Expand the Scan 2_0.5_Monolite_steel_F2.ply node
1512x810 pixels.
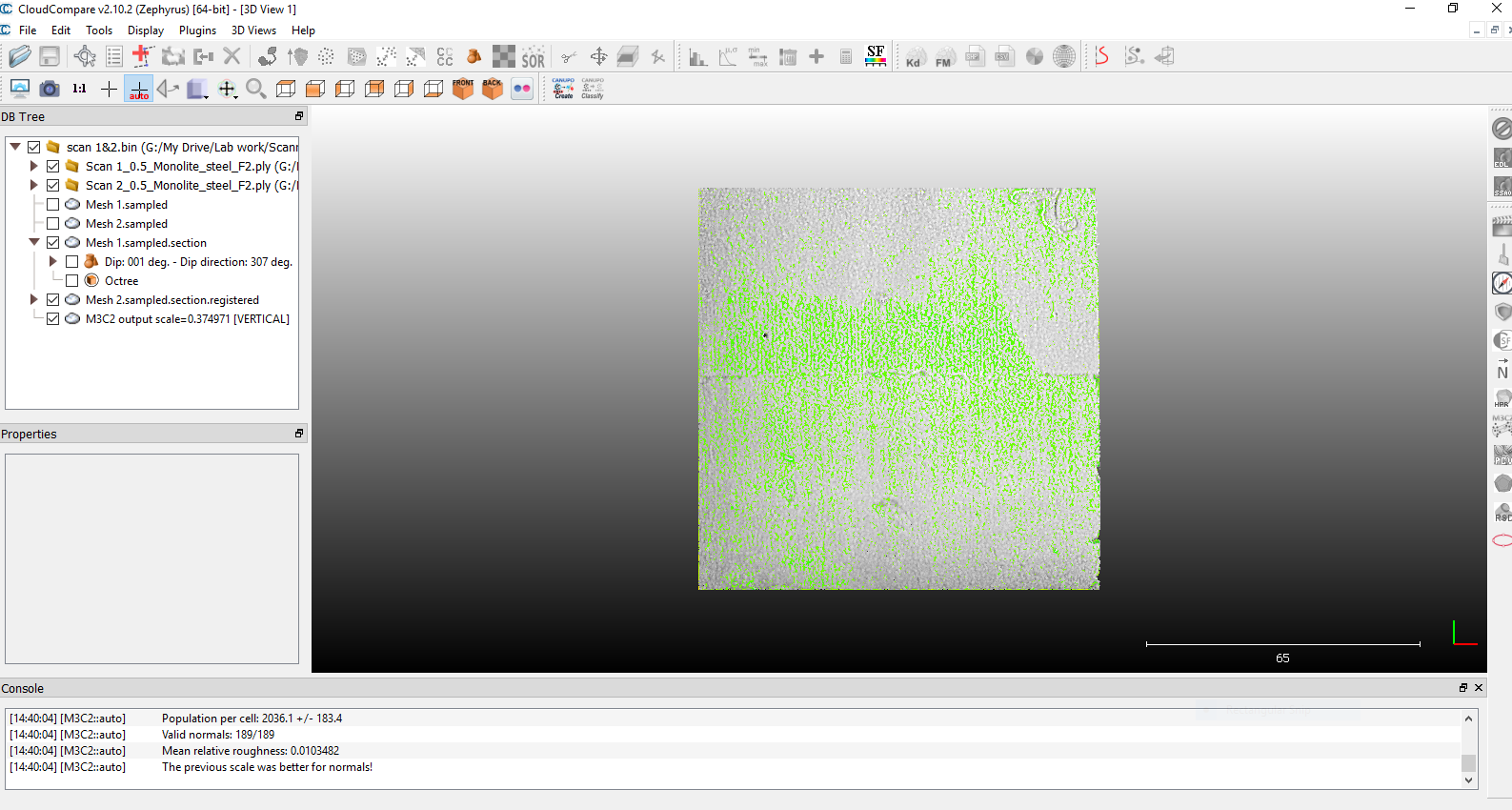34,185
